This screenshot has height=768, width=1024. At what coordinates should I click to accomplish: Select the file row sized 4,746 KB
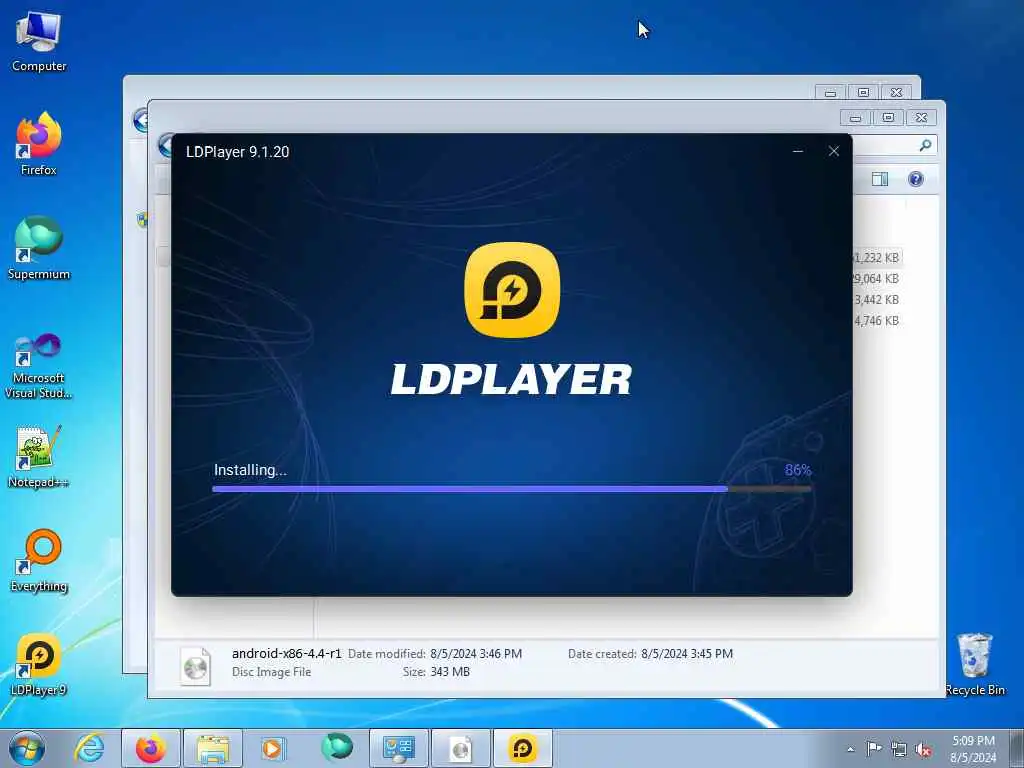pos(876,321)
